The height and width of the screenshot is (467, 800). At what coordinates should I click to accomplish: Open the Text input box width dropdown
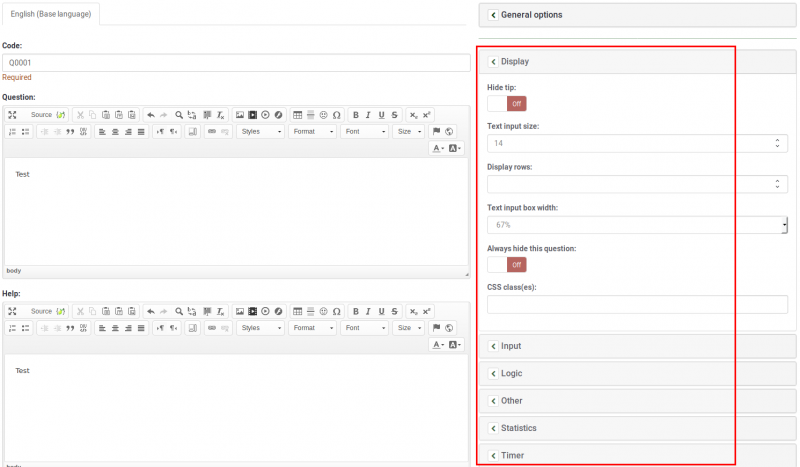[636, 226]
